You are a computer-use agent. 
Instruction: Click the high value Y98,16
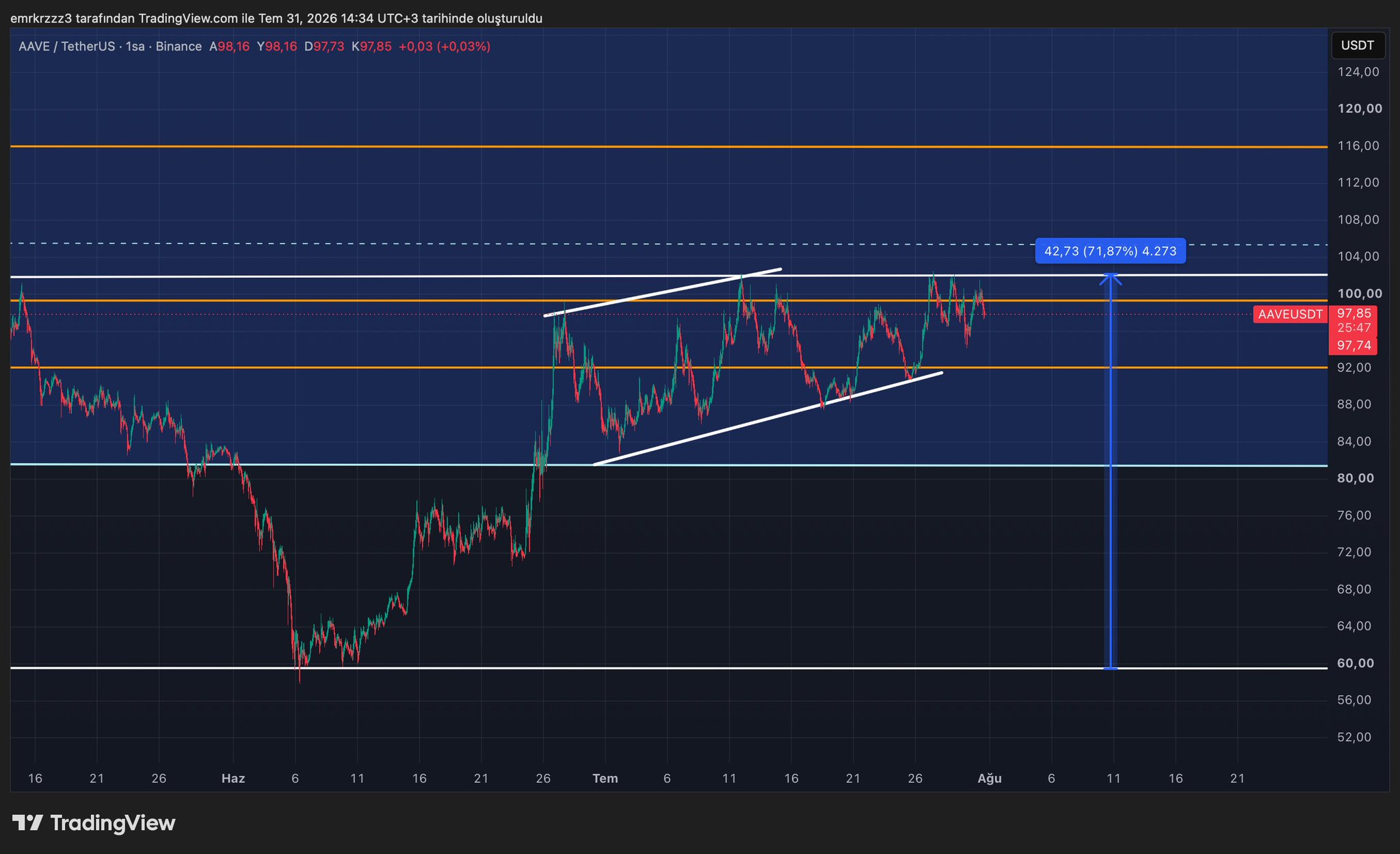(277, 47)
